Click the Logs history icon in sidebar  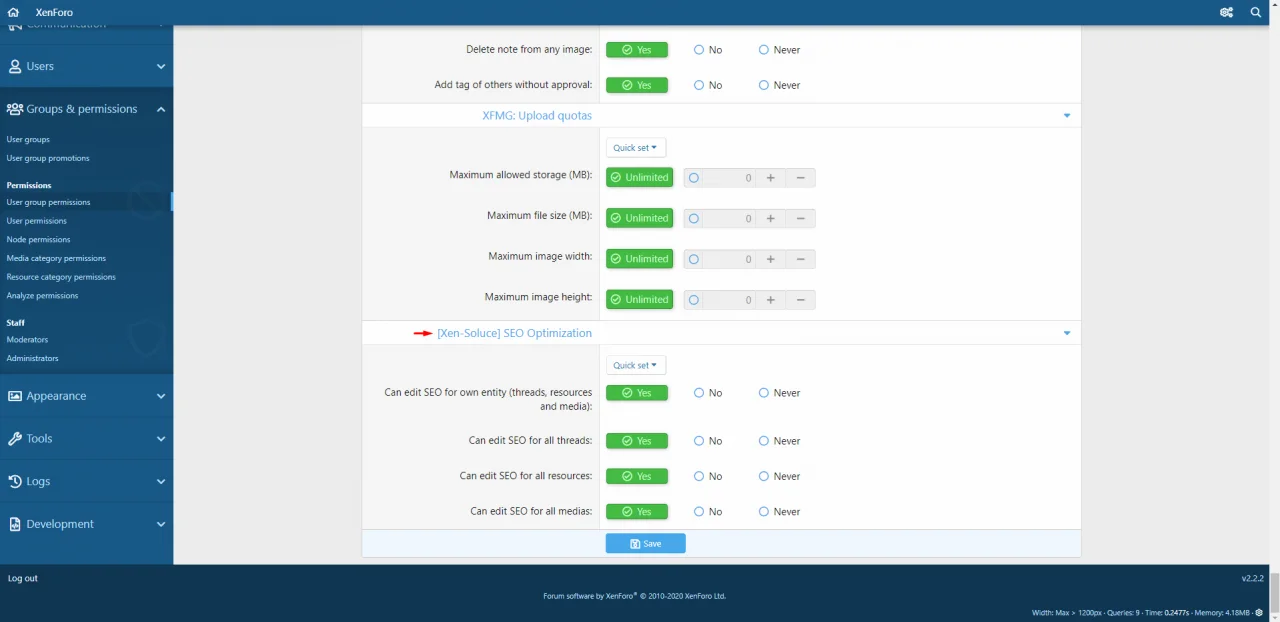pyautogui.click(x=15, y=482)
